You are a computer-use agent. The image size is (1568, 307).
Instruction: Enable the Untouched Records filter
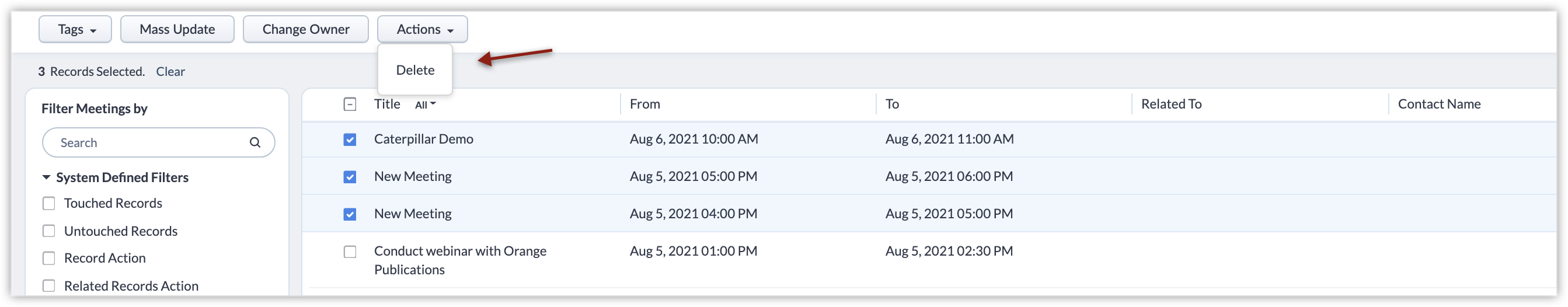48,231
